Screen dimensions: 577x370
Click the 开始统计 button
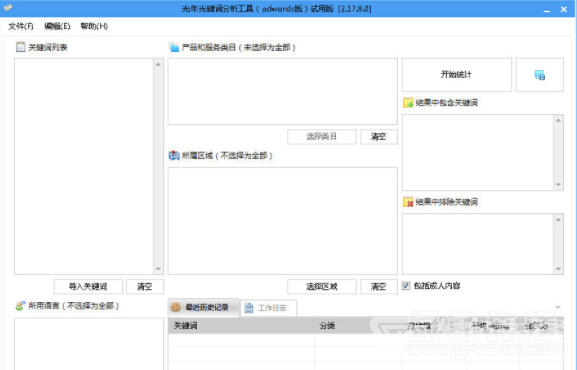[456, 75]
